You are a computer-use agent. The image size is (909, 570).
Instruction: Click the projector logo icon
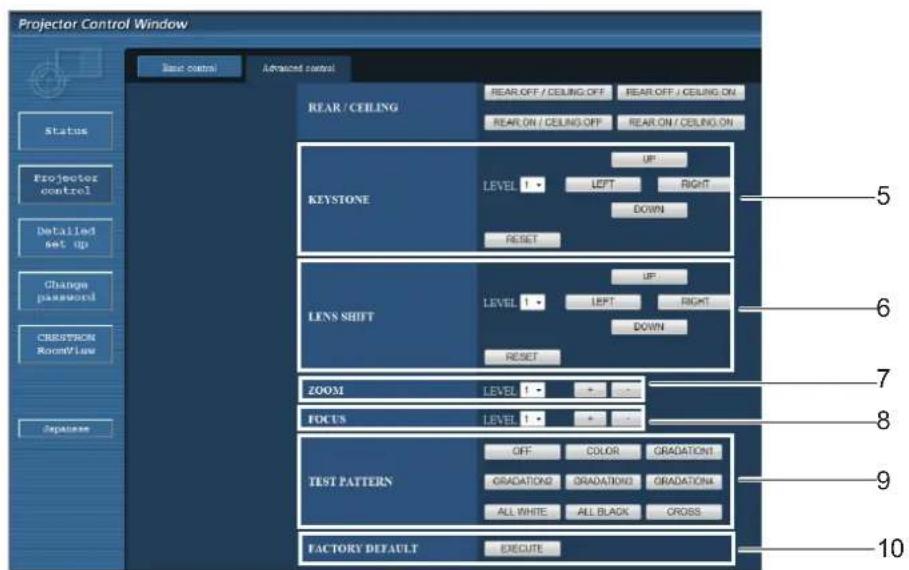tap(66, 73)
